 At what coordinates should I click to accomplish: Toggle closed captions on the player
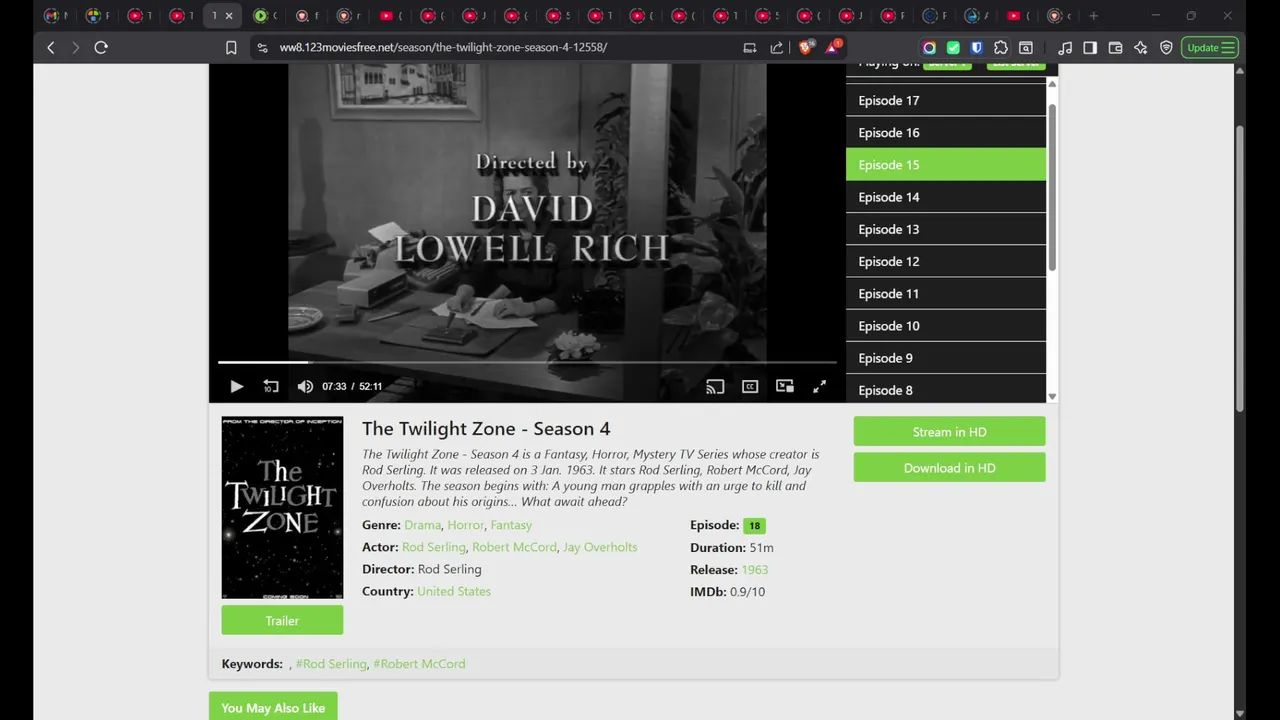[x=750, y=386]
